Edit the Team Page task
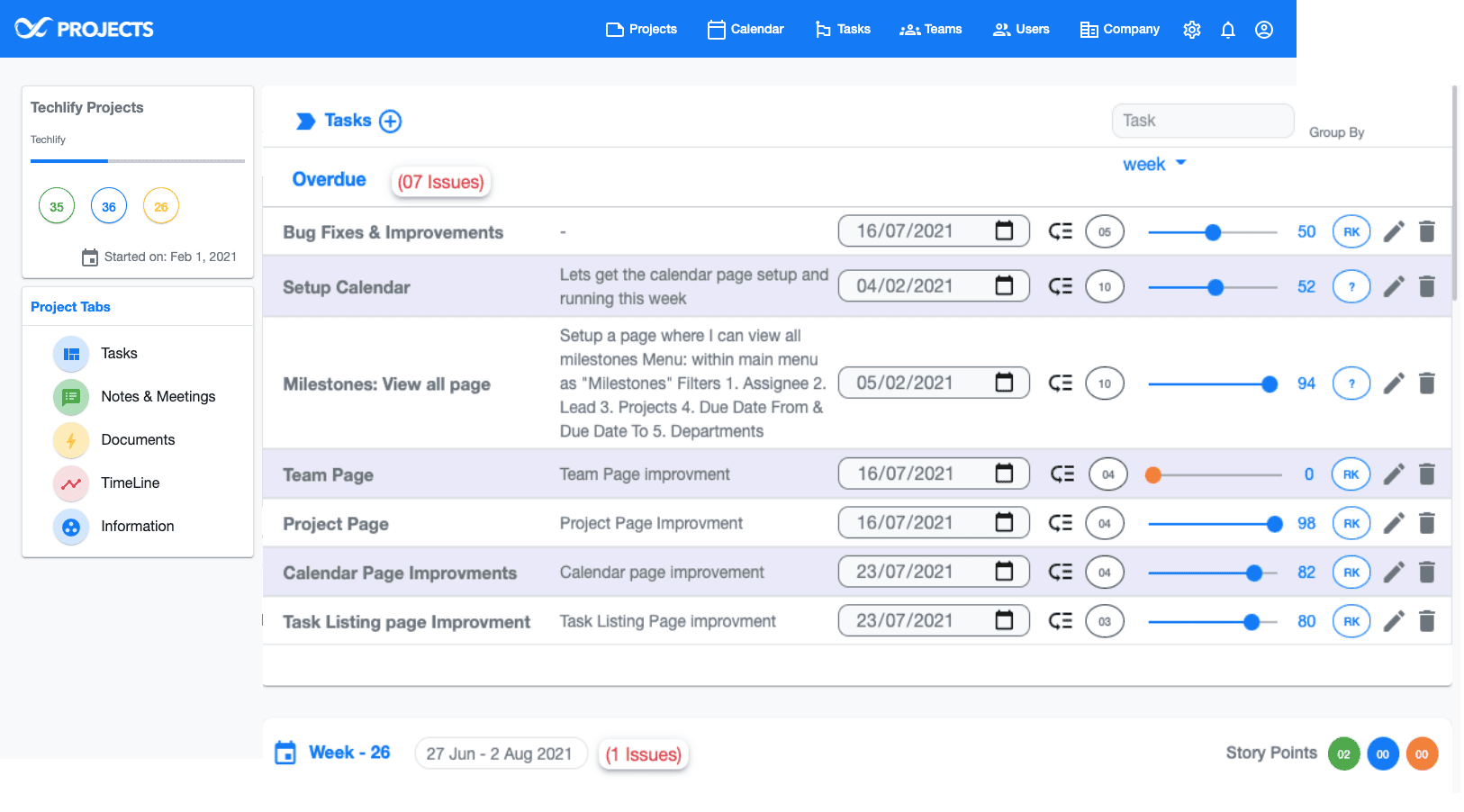The width and height of the screenshot is (1464, 812). 1394,474
